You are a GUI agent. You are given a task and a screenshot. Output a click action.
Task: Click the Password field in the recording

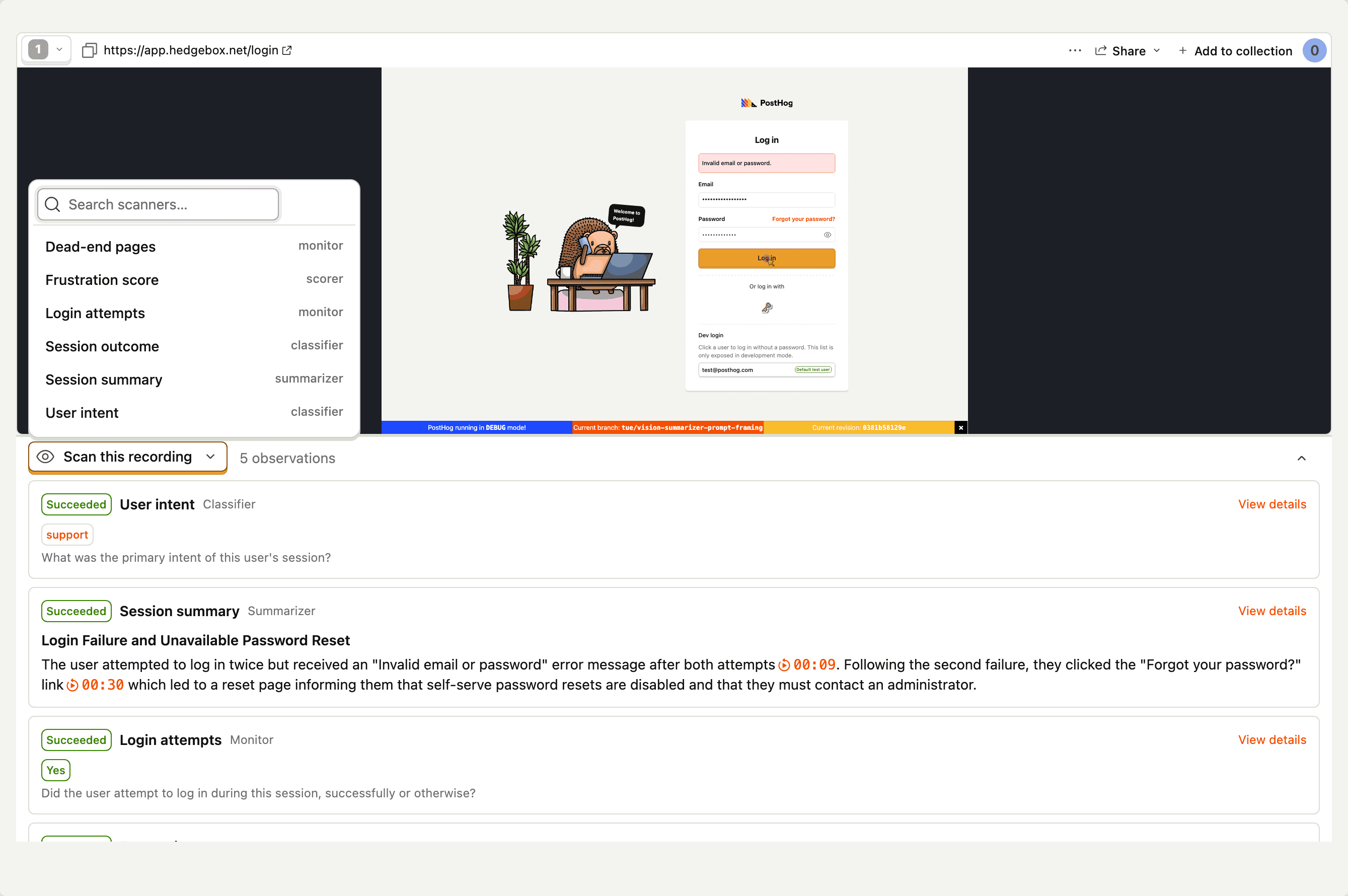coord(766,235)
